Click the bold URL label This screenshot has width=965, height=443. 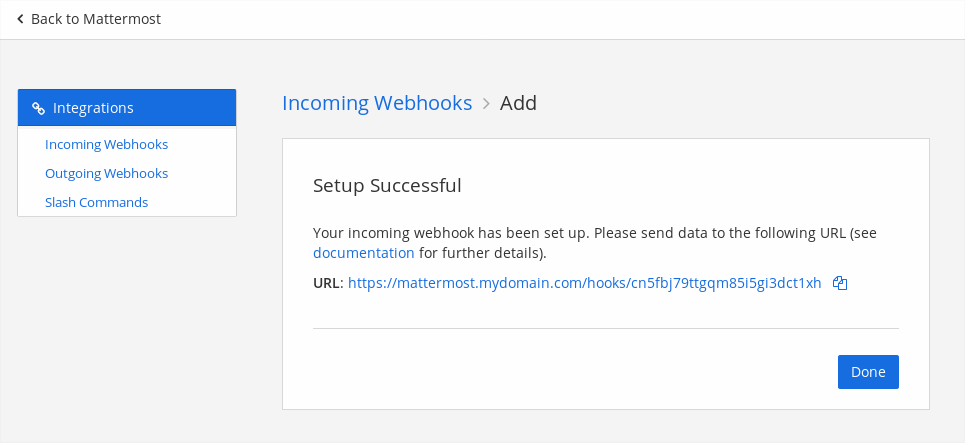(328, 283)
